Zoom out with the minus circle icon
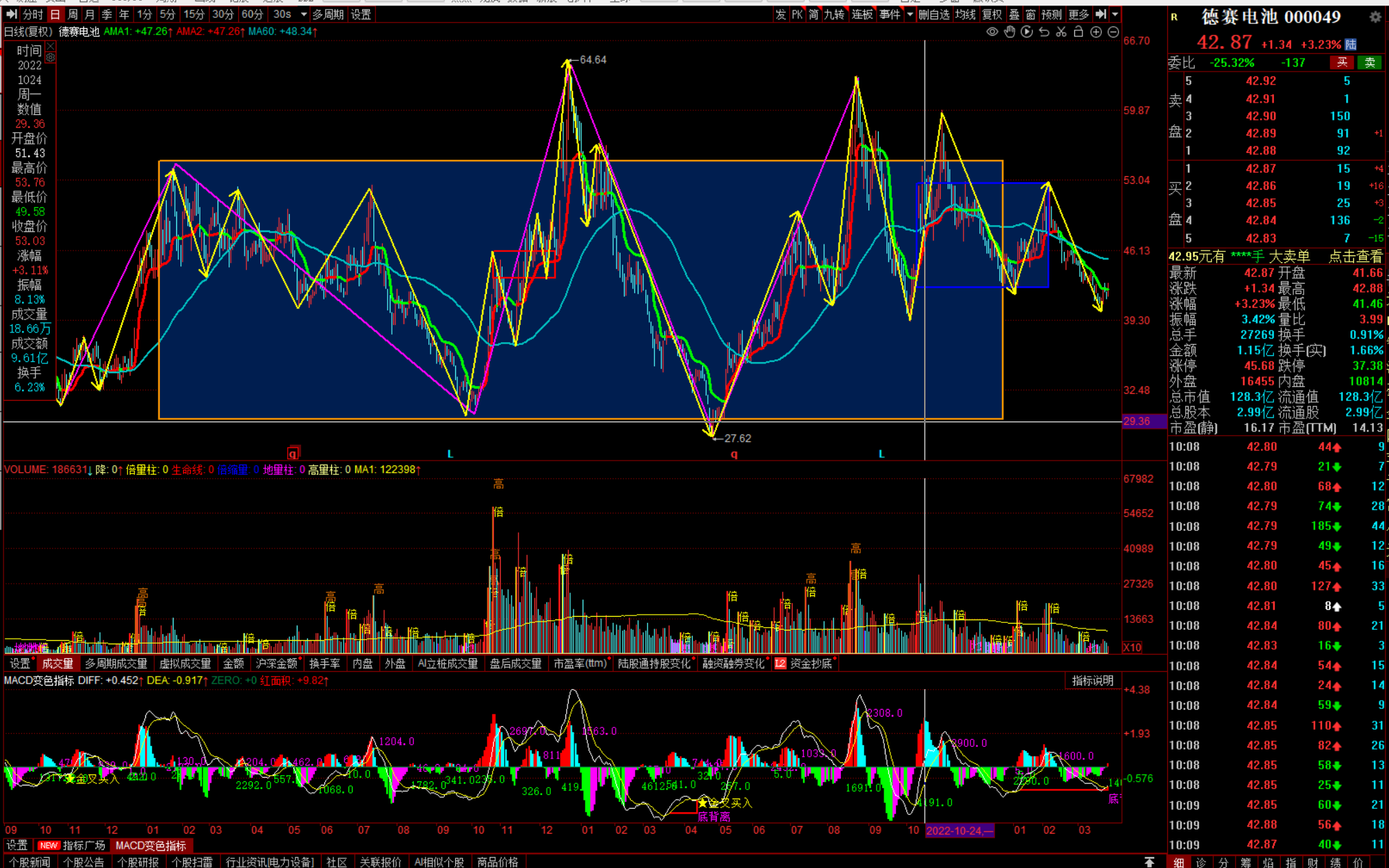The width and height of the screenshot is (1389, 868). tap(1114, 32)
